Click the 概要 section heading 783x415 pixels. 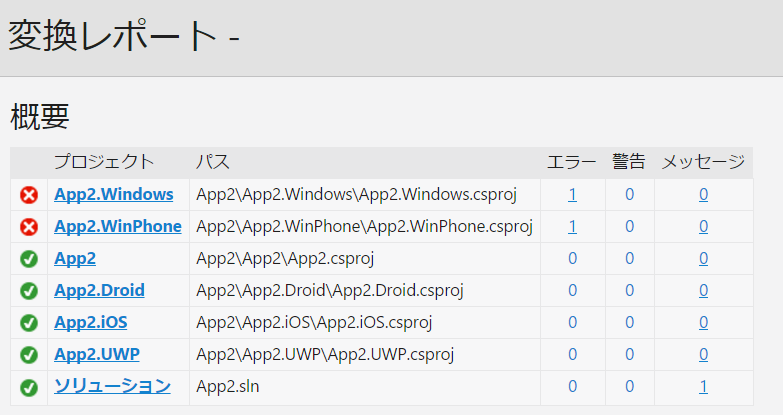tap(40, 117)
